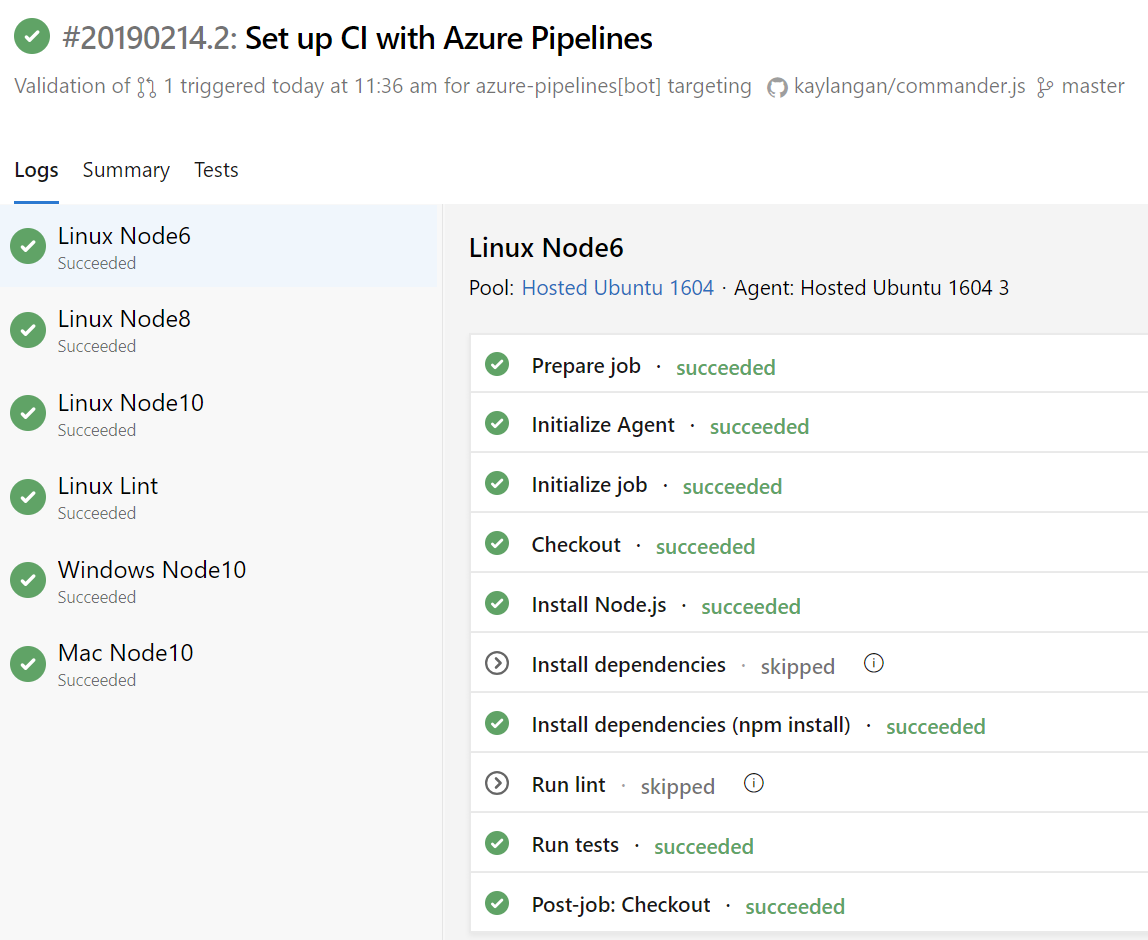Screen dimensions: 1148x940
Task: Open the Hosted Ubuntu 1604 pool link
Action: (x=617, y=288)
